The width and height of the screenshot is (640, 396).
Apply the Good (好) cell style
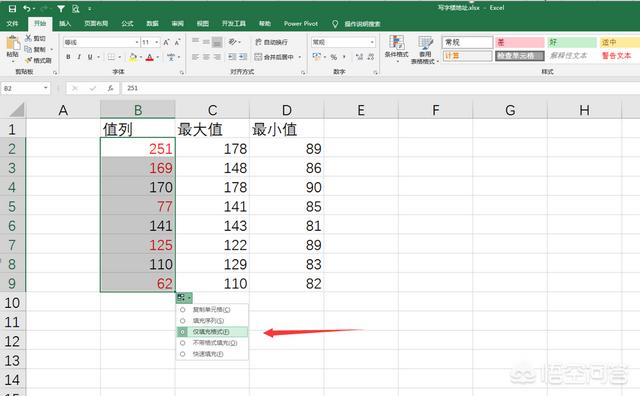click(572, 42)
